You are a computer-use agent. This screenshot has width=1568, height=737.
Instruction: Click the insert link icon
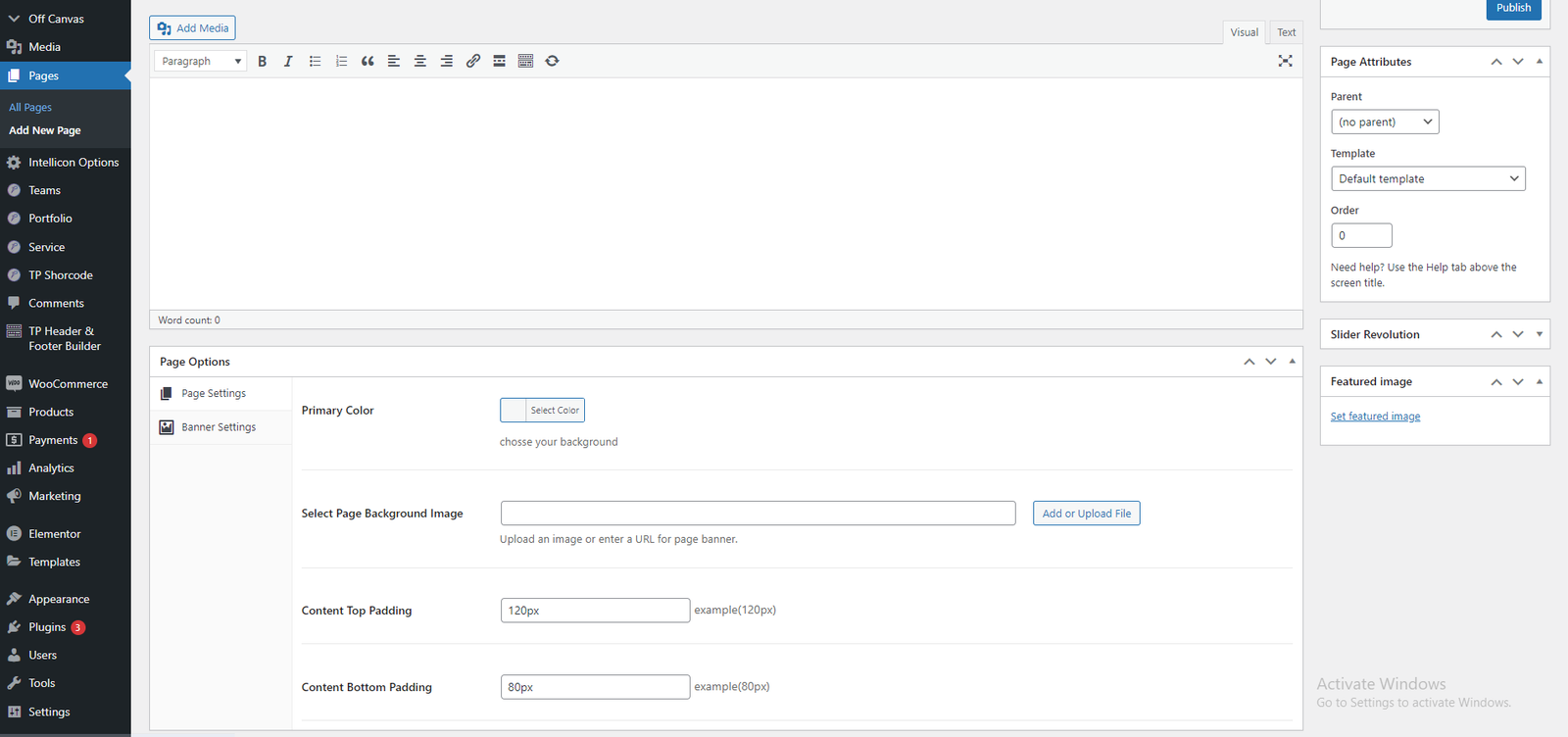472,61
